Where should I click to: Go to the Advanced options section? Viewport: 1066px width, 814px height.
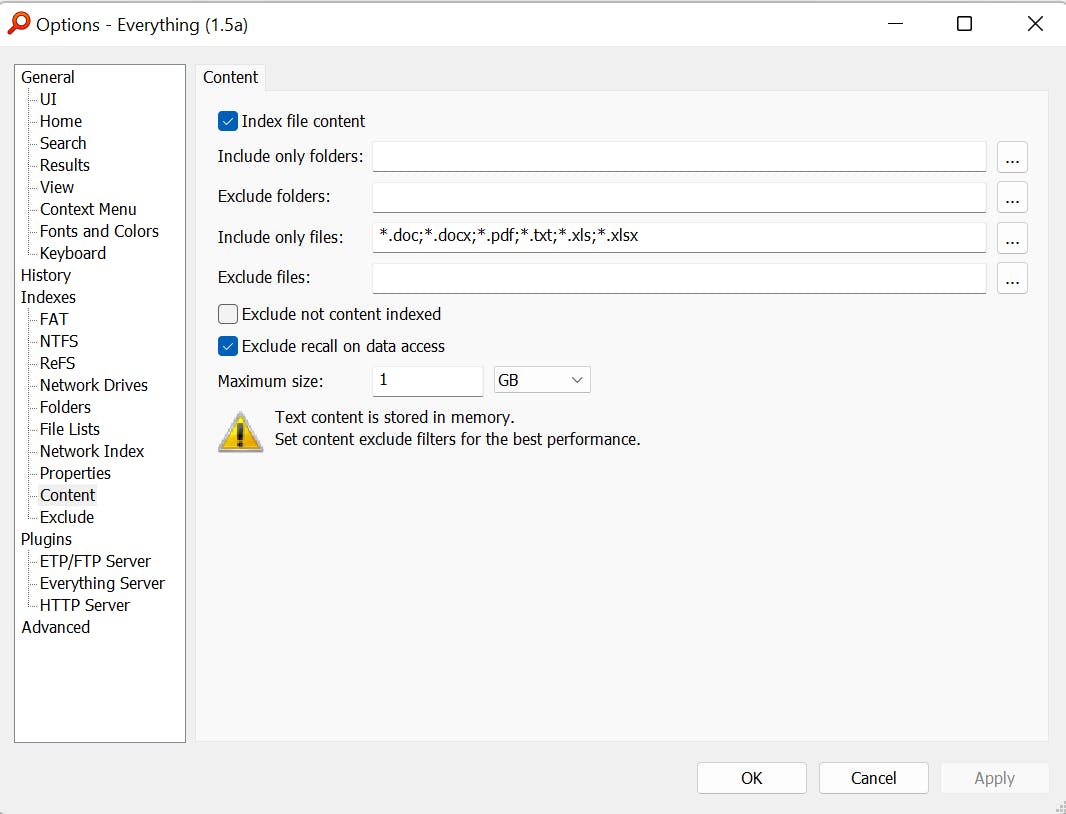click(56, 627)
